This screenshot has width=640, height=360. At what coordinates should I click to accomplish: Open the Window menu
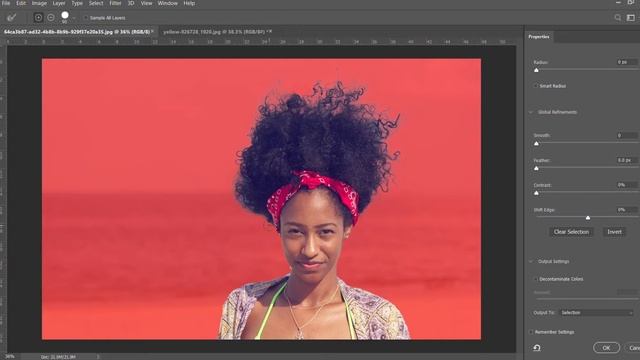tap(167, 3)
